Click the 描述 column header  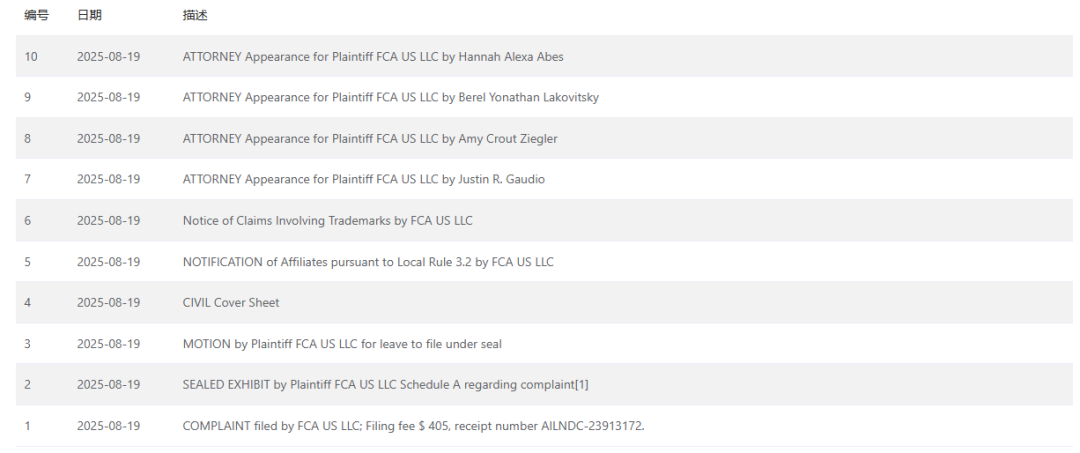click(x=195, y=16)
